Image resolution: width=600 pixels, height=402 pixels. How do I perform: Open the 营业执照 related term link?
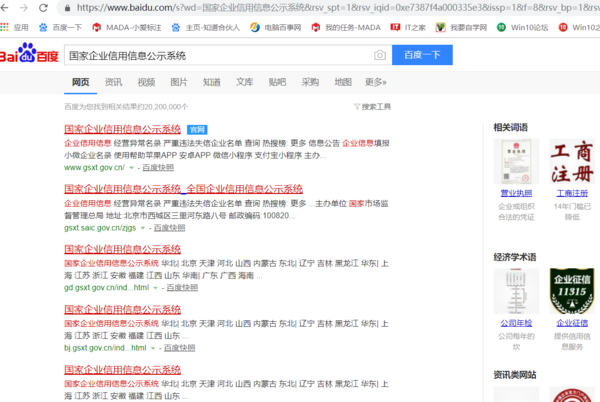click(x=516, y=193)
